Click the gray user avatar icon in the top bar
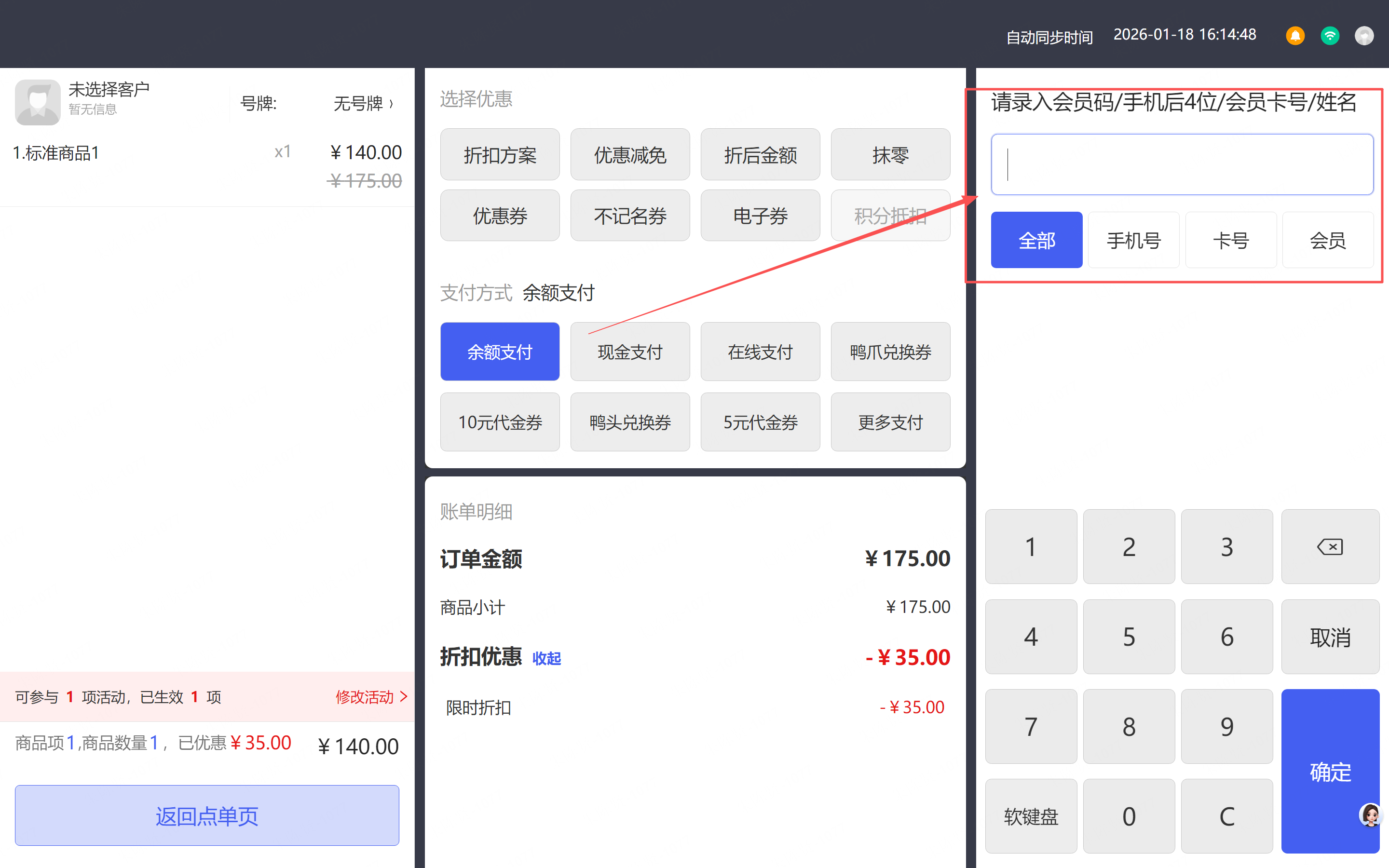1389x868 pixels. click(1364, 36)
